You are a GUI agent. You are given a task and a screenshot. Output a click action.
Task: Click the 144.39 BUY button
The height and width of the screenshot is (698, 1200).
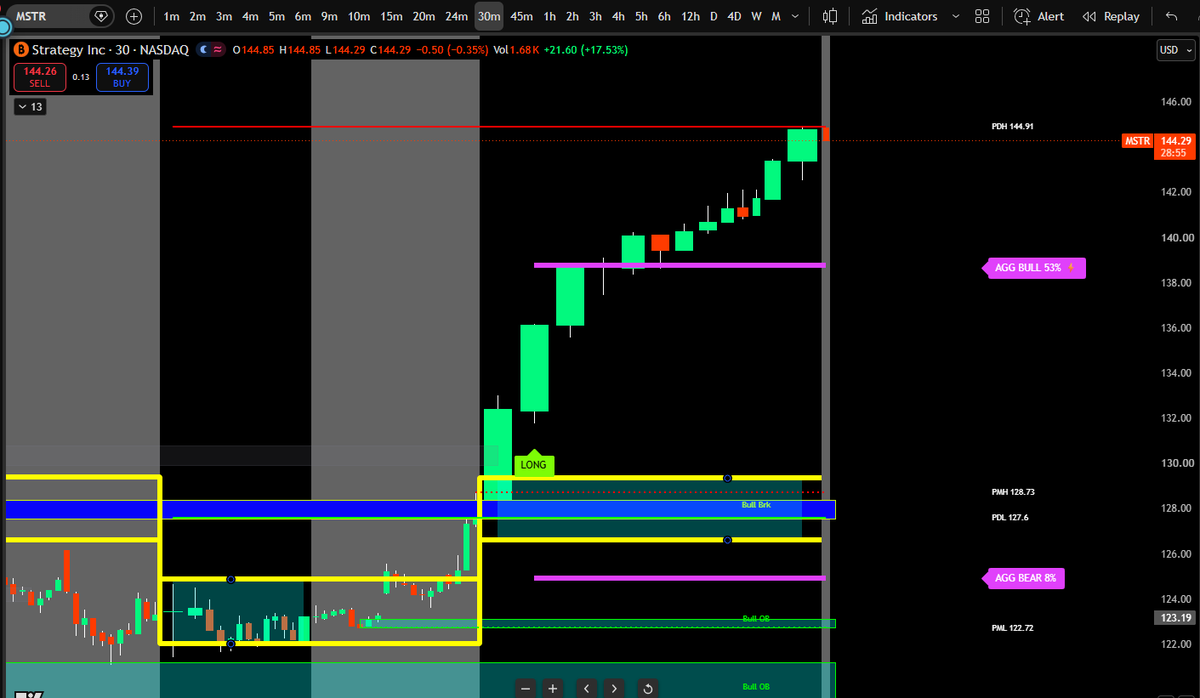click(121, 77)
